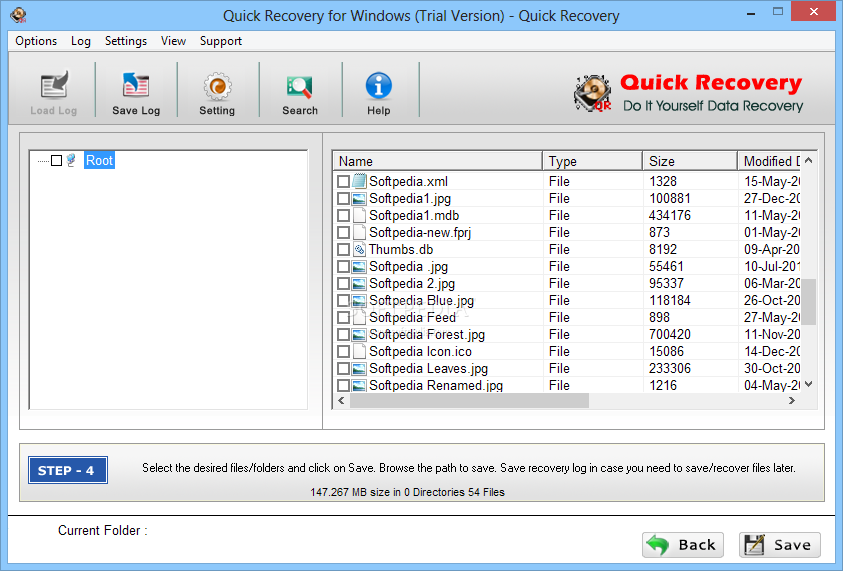Sort by the Name column header
Image resolution: width=843 pixels, height=571 pixels.
438,161
